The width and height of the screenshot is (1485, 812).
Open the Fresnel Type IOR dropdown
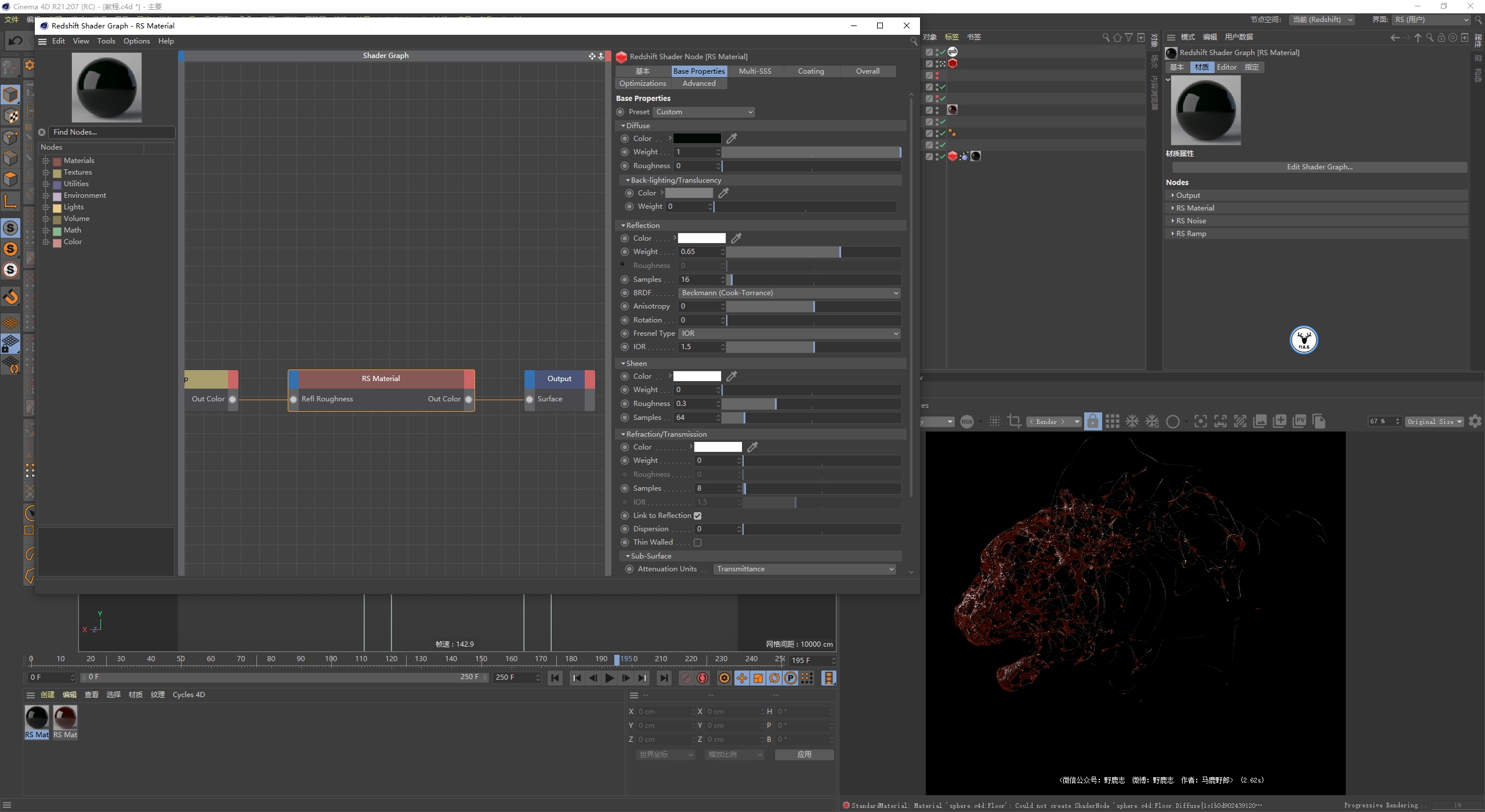tap(789, 333)
